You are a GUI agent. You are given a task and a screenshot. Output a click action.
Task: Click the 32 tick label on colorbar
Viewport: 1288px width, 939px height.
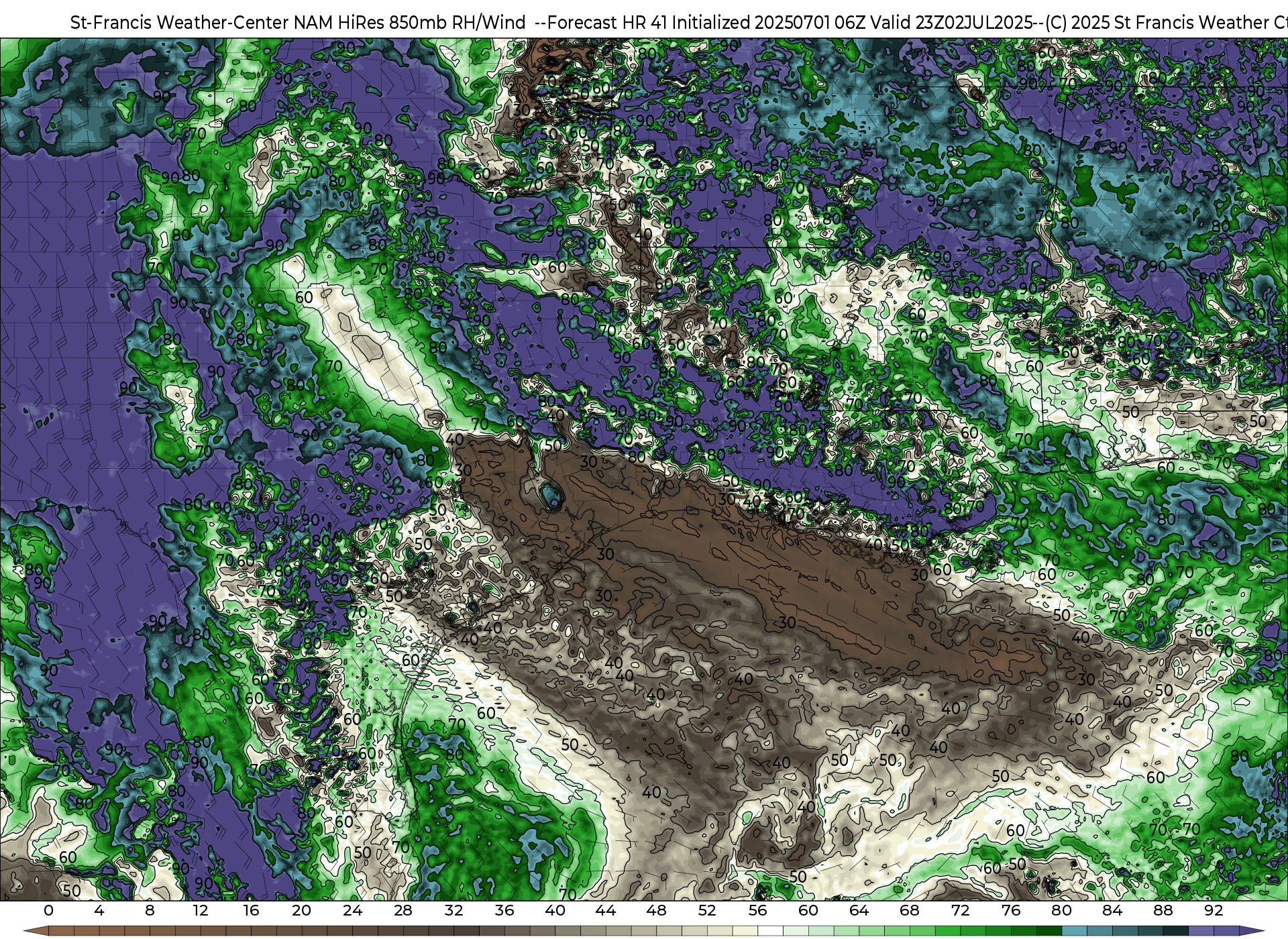pyautogui.click(x=453, y=910)
